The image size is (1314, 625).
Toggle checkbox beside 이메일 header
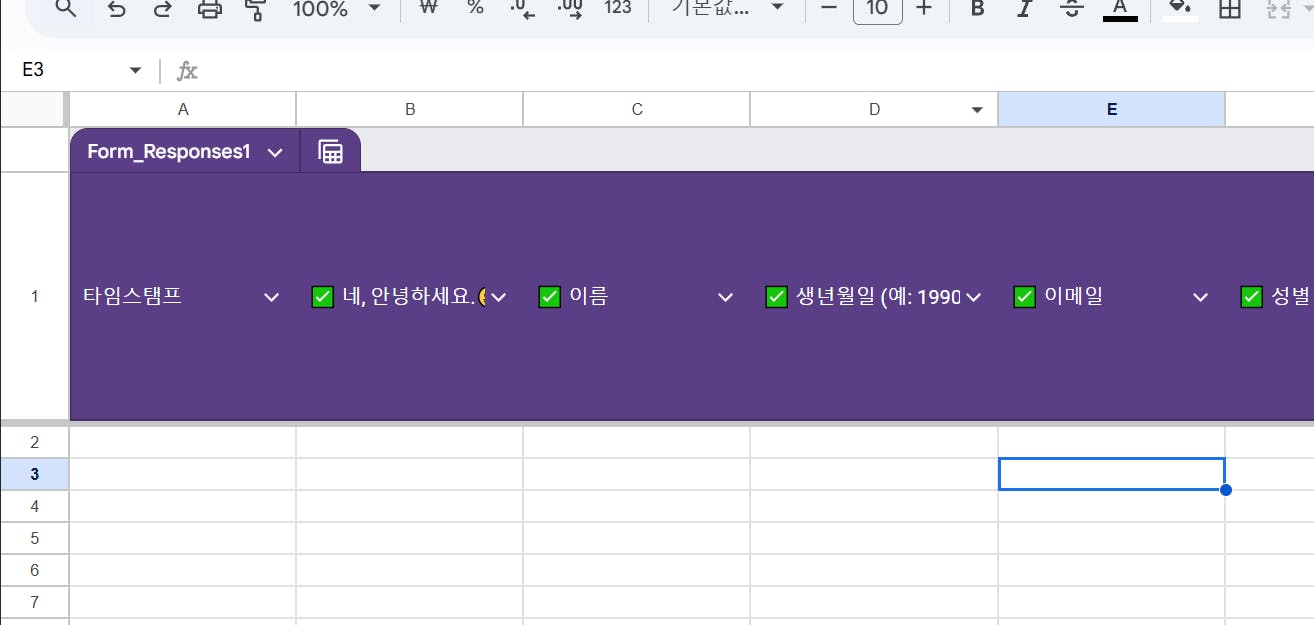[1024, 297]
